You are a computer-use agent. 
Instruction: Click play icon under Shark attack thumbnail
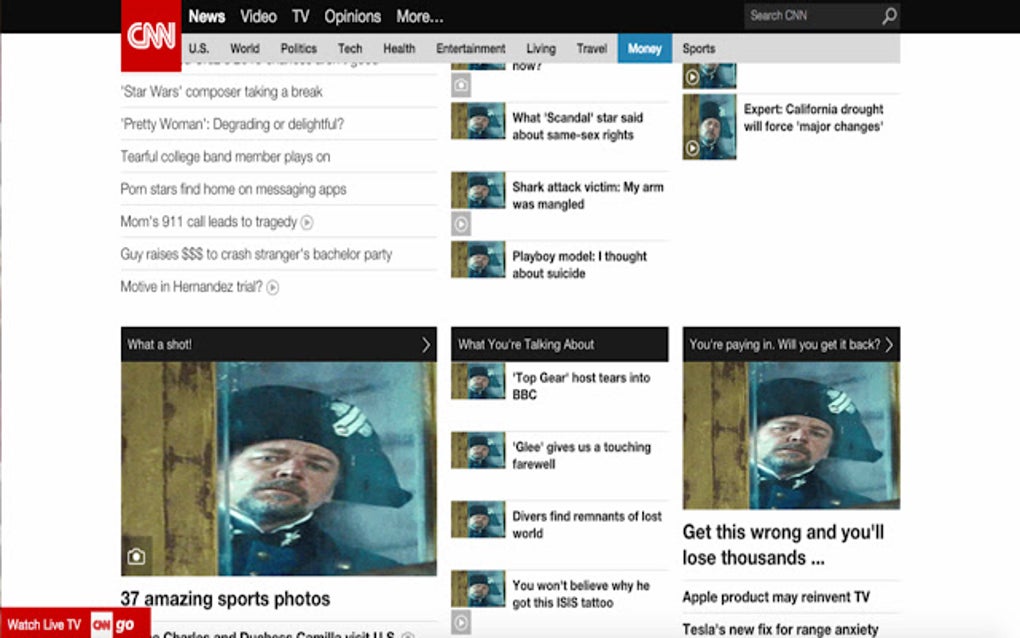click(461, 224)
